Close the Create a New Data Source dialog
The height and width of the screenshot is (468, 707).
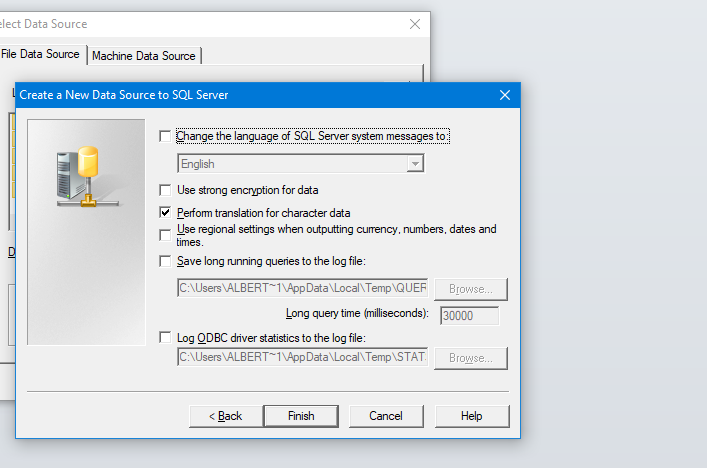(505, 95)
